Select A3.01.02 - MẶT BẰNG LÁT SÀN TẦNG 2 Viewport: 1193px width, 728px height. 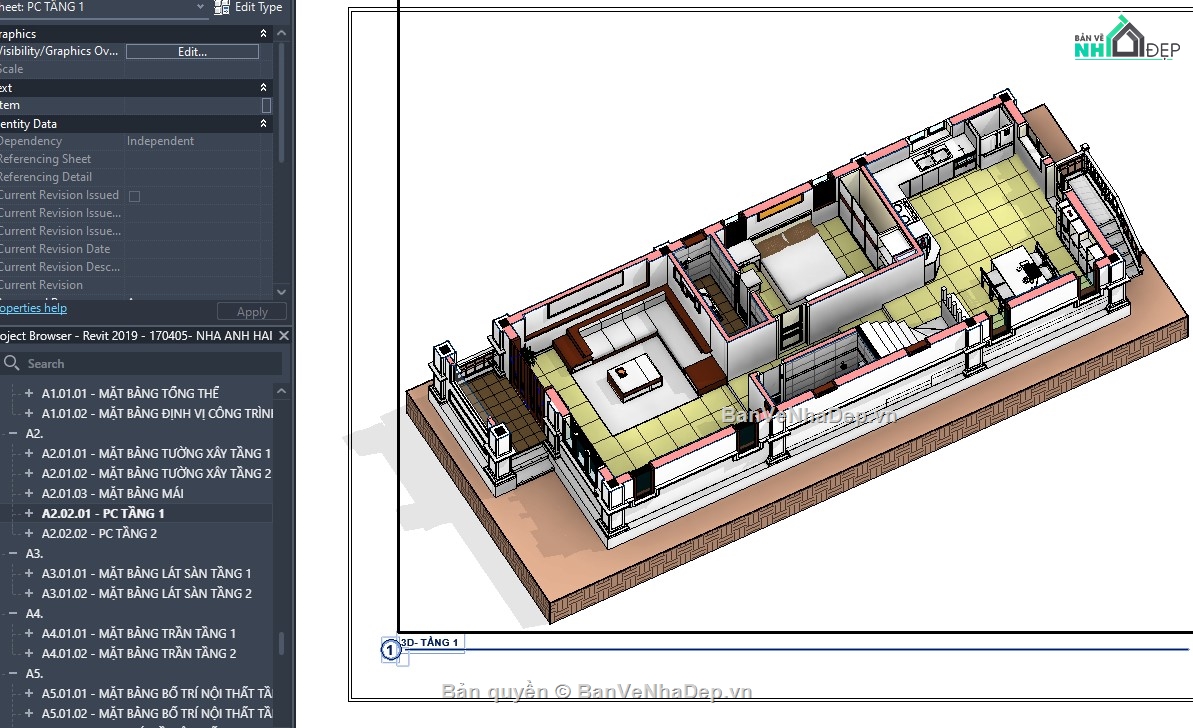click(x=146, y=593)
